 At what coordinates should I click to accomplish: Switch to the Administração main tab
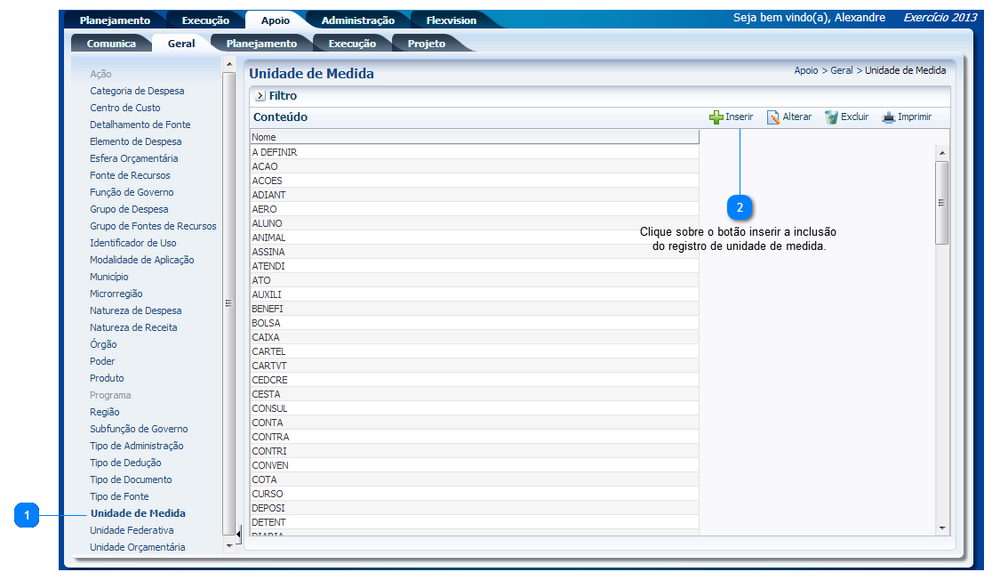point(357,20)
